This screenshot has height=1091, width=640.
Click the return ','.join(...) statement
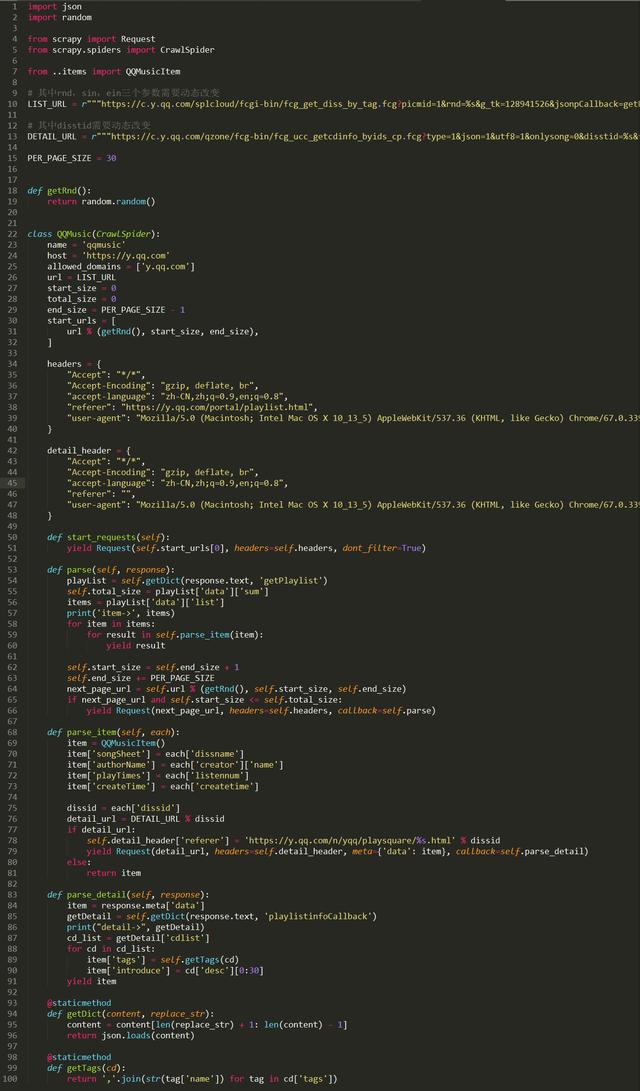pyautogui.click(x=202, y=1078)
